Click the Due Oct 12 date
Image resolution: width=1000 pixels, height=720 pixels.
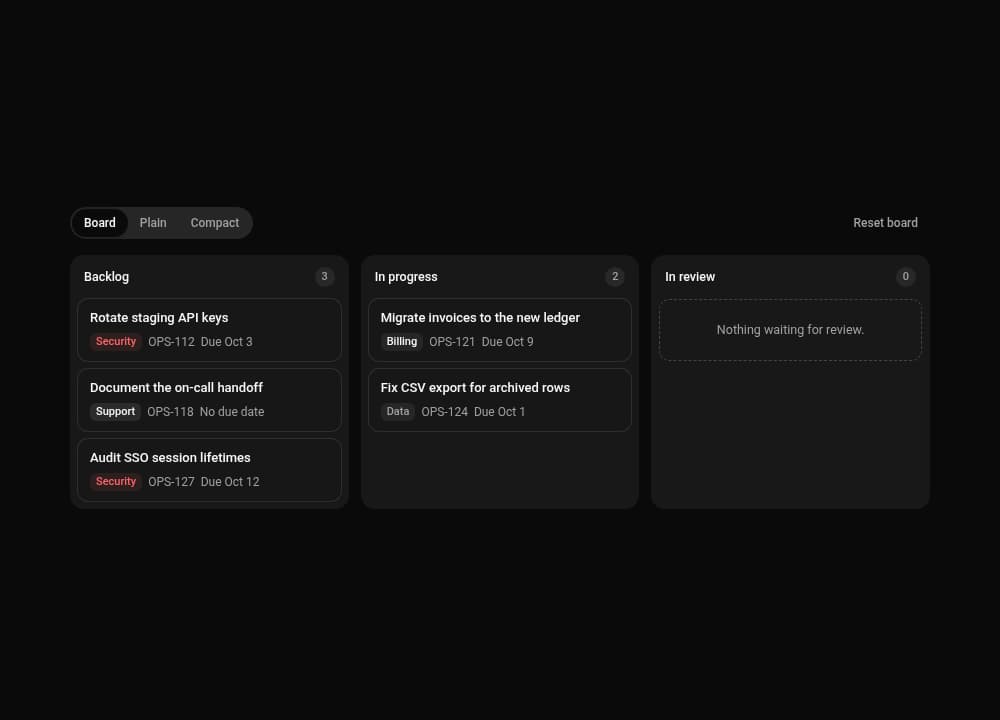pyautogui.click(x=230, y=482)
